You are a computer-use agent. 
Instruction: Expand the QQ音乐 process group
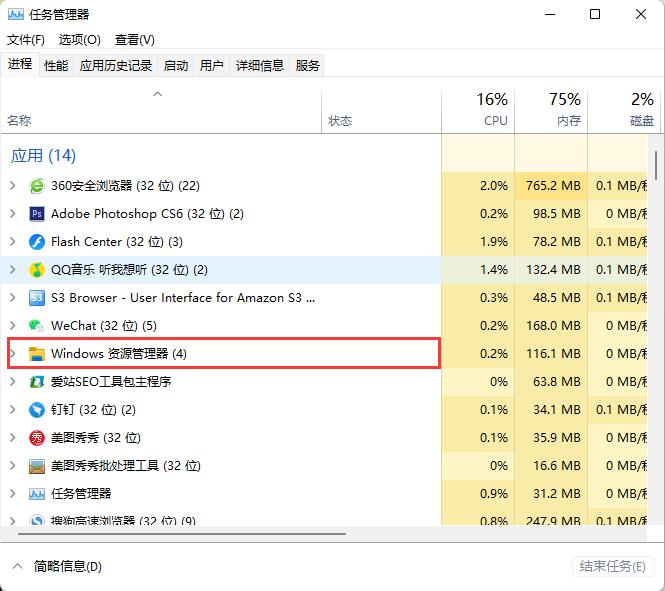point(13,270)
